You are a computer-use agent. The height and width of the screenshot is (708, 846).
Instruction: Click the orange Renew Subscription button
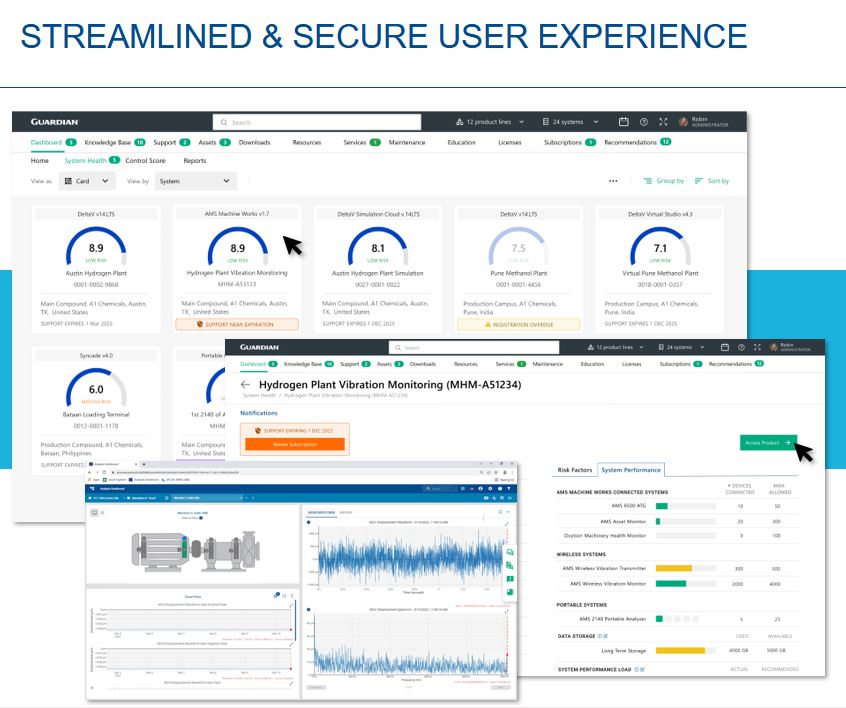pyautogui.click(x=294, y=444)
